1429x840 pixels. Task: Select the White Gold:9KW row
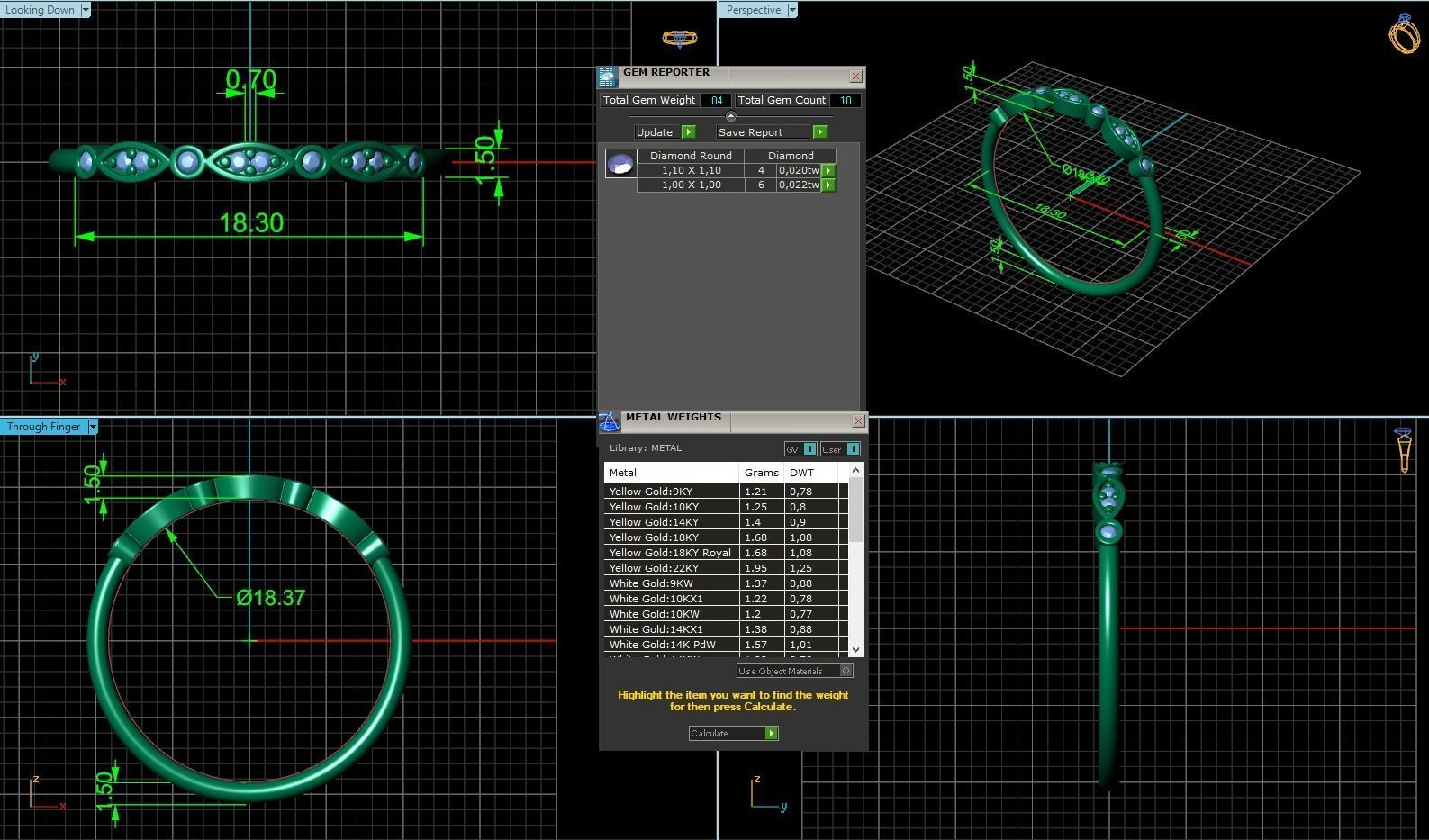pyautogui.click(x=726, y=583)
